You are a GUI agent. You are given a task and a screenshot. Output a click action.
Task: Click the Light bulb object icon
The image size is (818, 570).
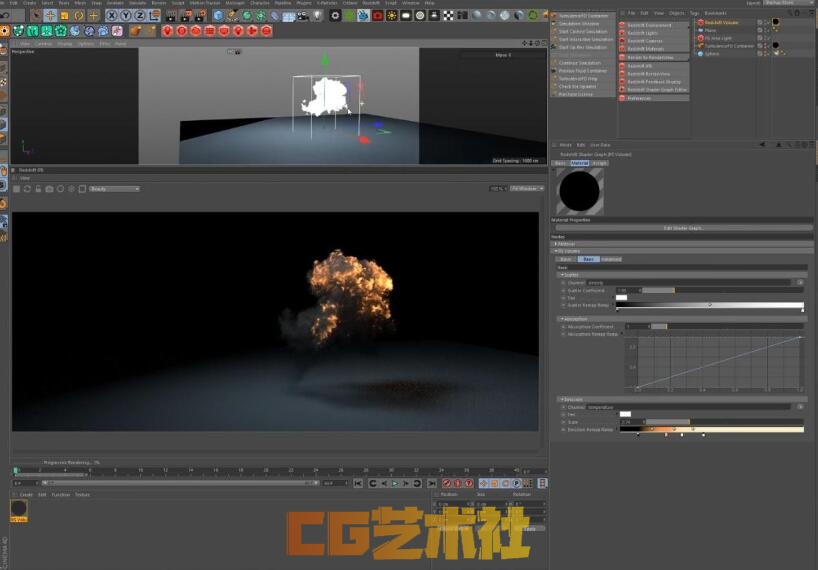click(x=317, y=16)
